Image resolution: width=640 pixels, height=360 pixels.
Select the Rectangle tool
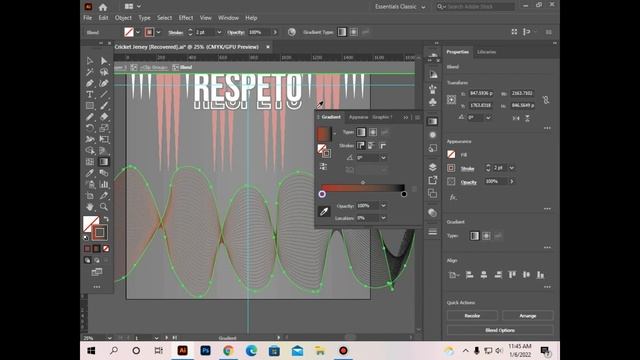tap(90, 106)
